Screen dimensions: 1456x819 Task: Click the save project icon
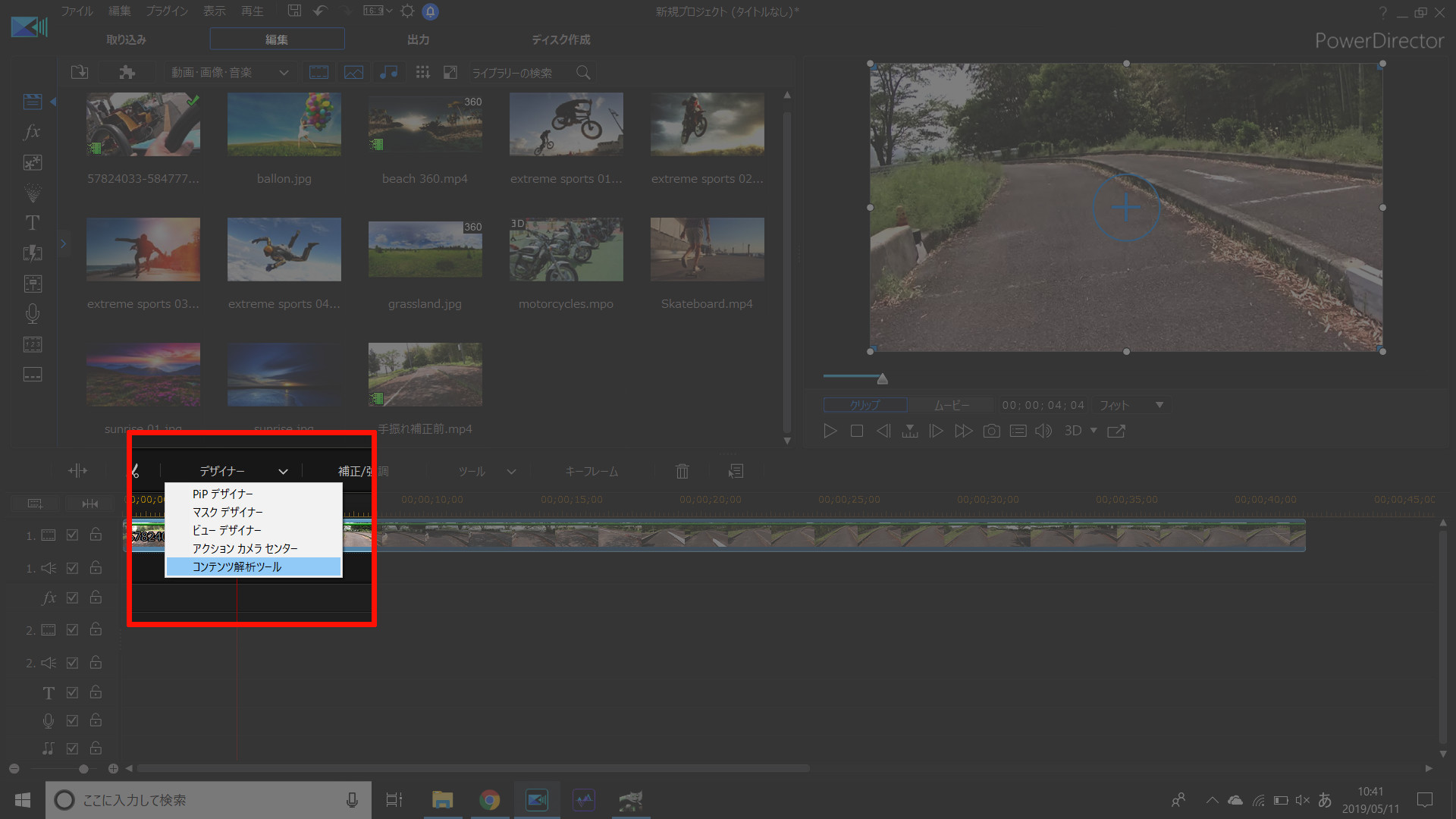click(x=294, y=11)
